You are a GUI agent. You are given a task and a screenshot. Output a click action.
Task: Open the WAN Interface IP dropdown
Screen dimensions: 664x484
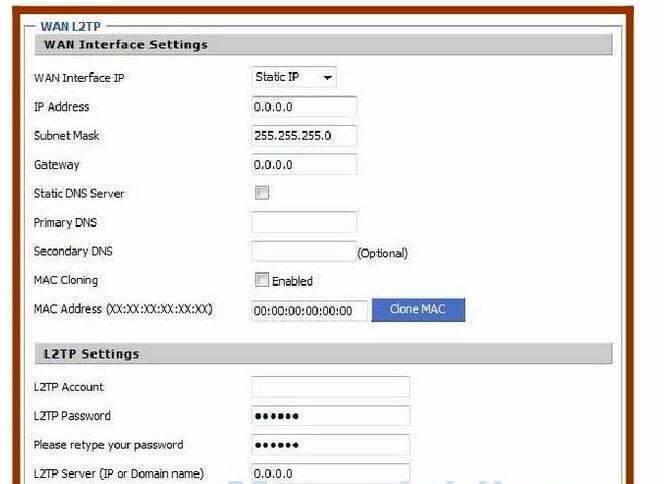click(294, 77)
